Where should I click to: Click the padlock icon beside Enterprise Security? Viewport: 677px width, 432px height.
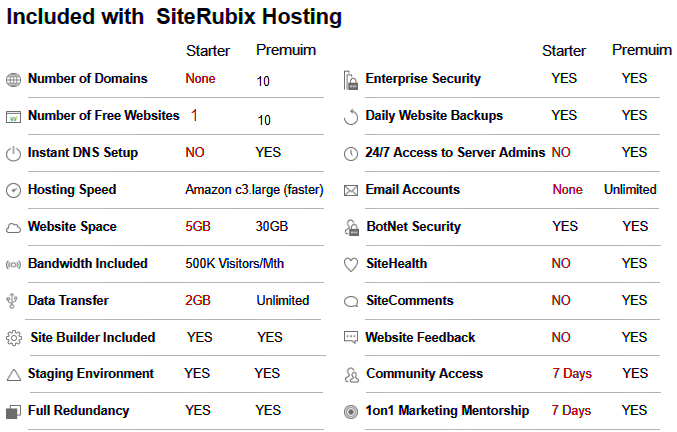(x=351, y=80)
